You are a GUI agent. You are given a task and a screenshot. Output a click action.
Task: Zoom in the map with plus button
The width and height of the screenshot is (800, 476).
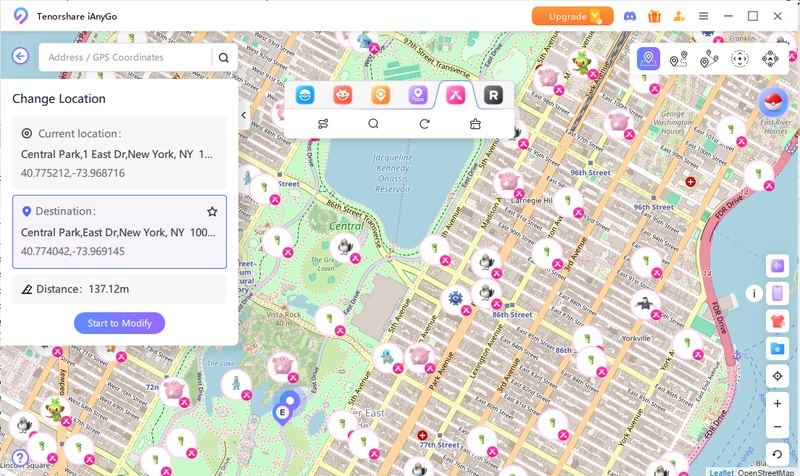click(777, 403)
